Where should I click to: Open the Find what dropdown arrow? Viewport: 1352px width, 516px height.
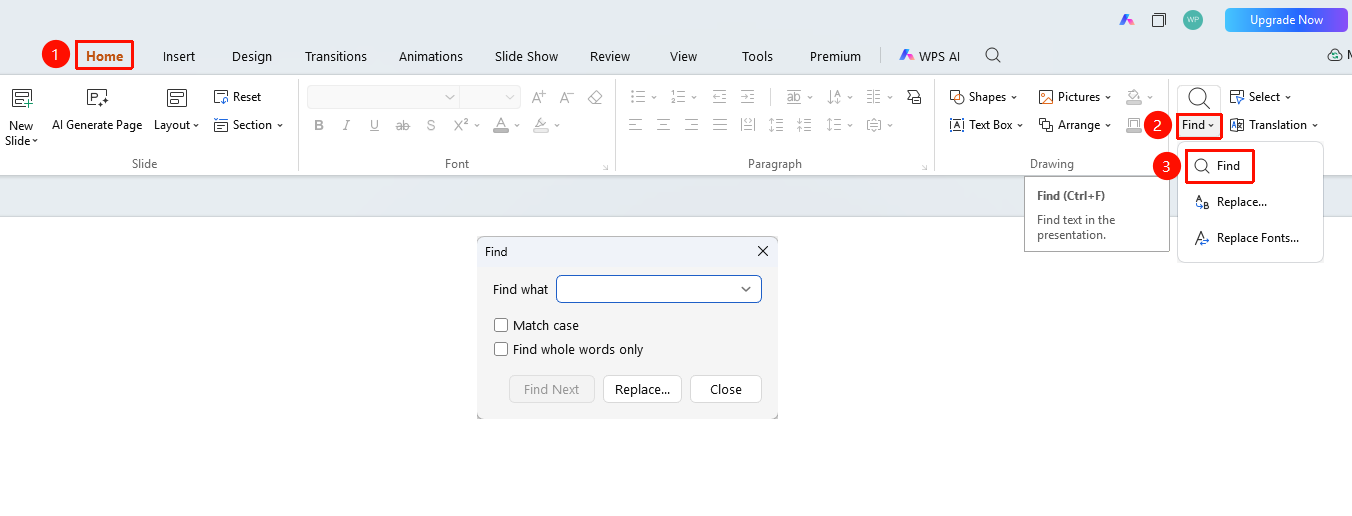pyautogui.click(x=746, y=289)
